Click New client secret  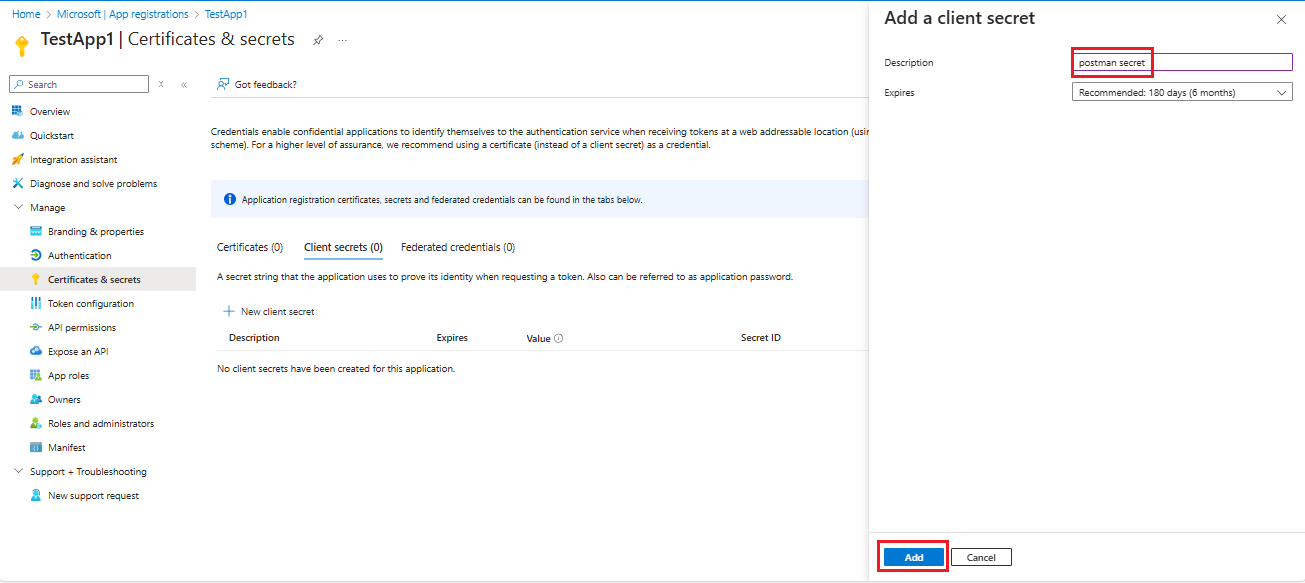[268, 311]
